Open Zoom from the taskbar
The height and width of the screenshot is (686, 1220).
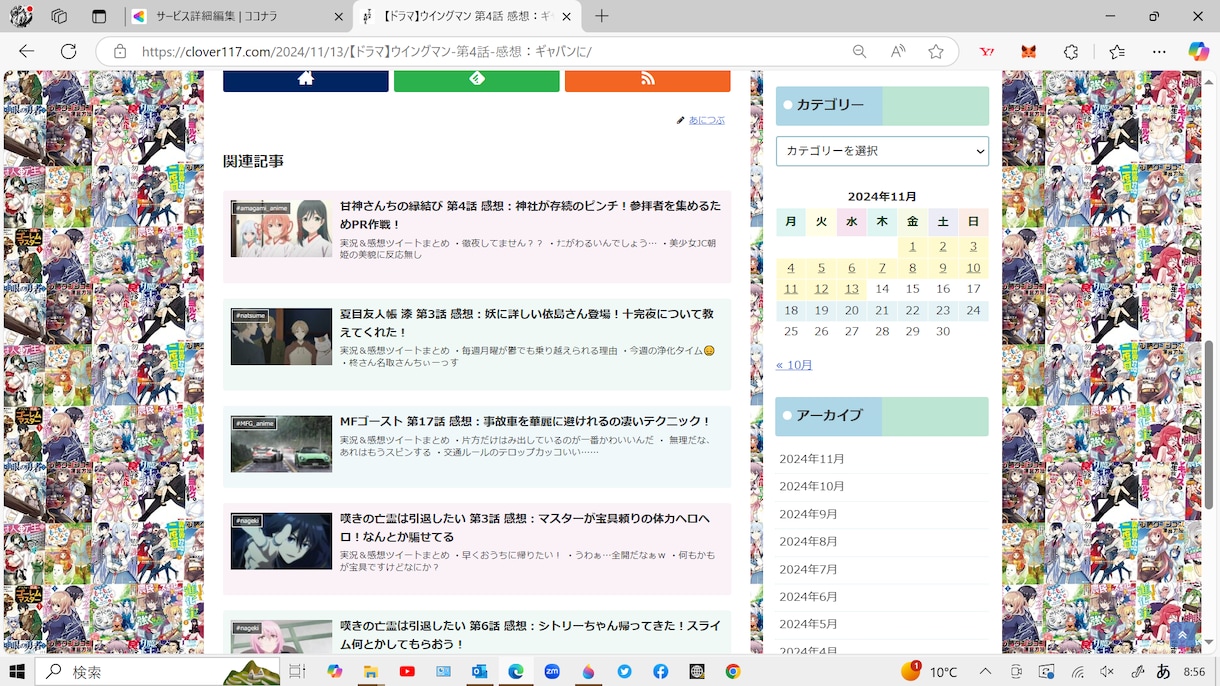tap(552, 671)
